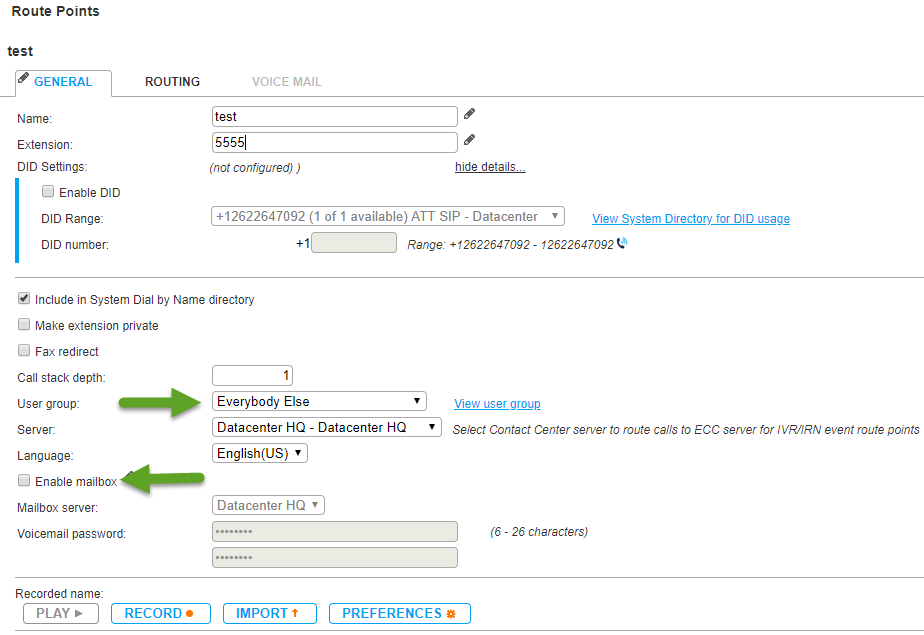
Task: Click pencil icon on GENERAL tab
Action: [24, 77]
